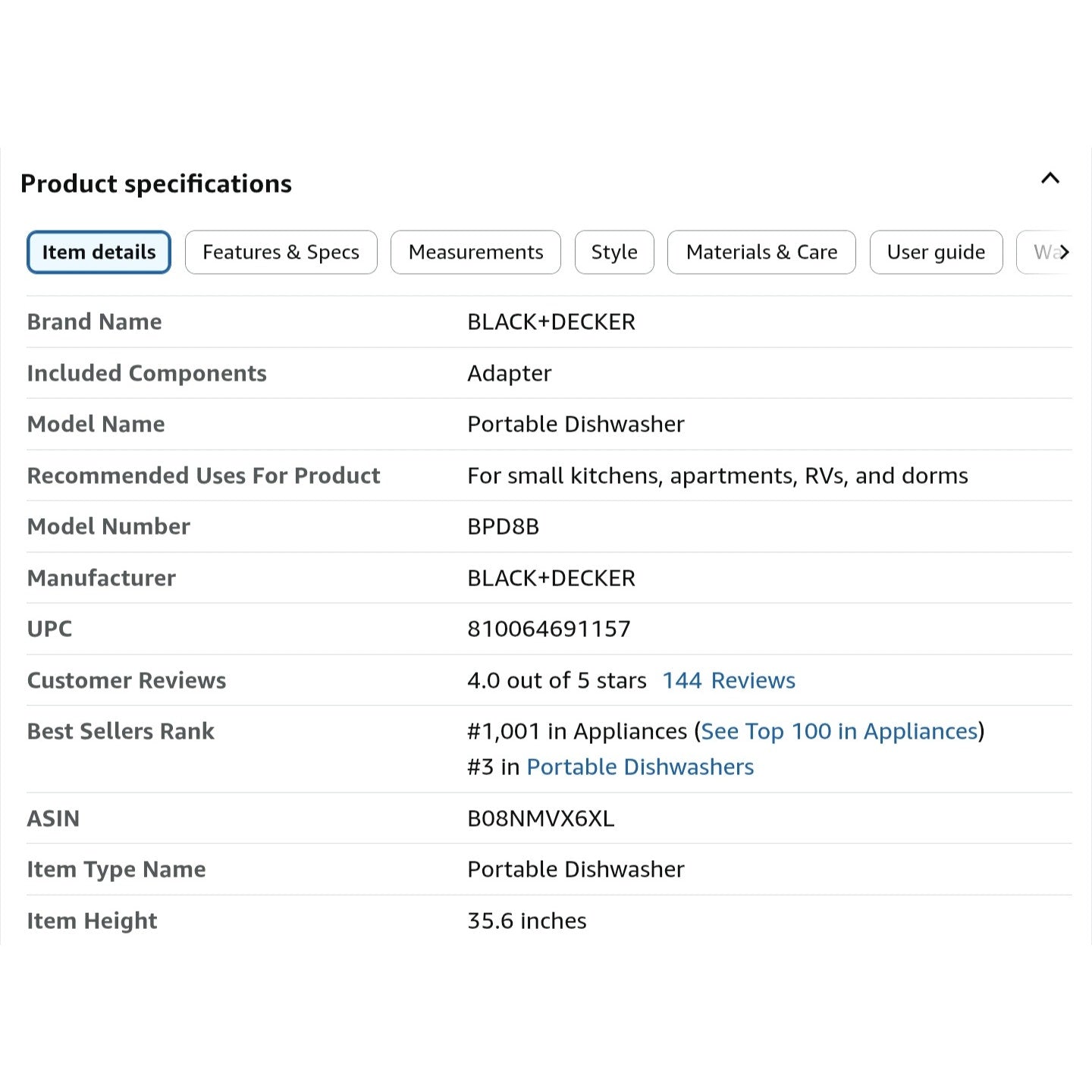This screenshot has height=1092, width=1092.
Task: Click the Brand Name value BLACK+DECKER
Action: tap(551, 322)
